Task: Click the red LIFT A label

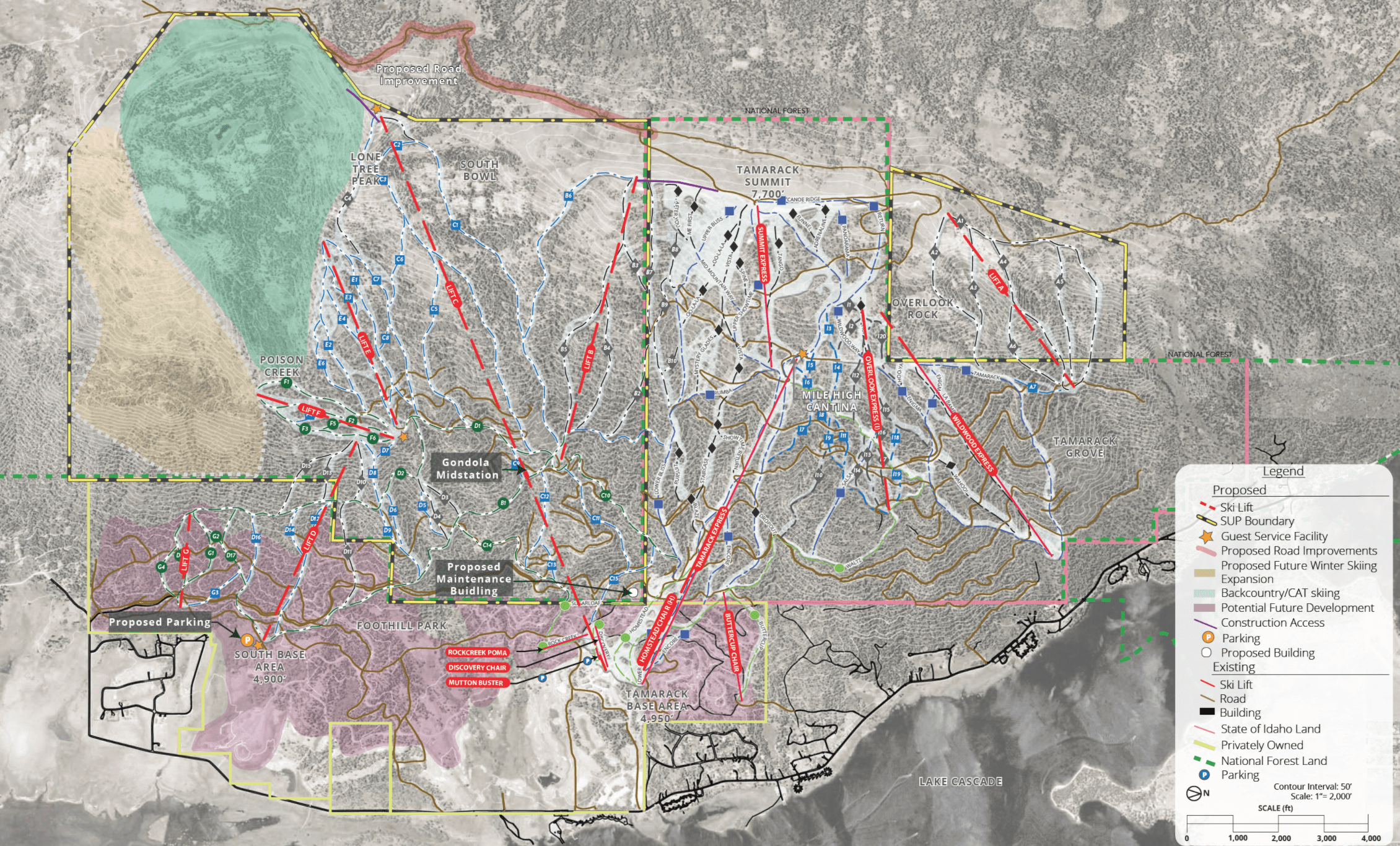Action: [x=997, y=281]
